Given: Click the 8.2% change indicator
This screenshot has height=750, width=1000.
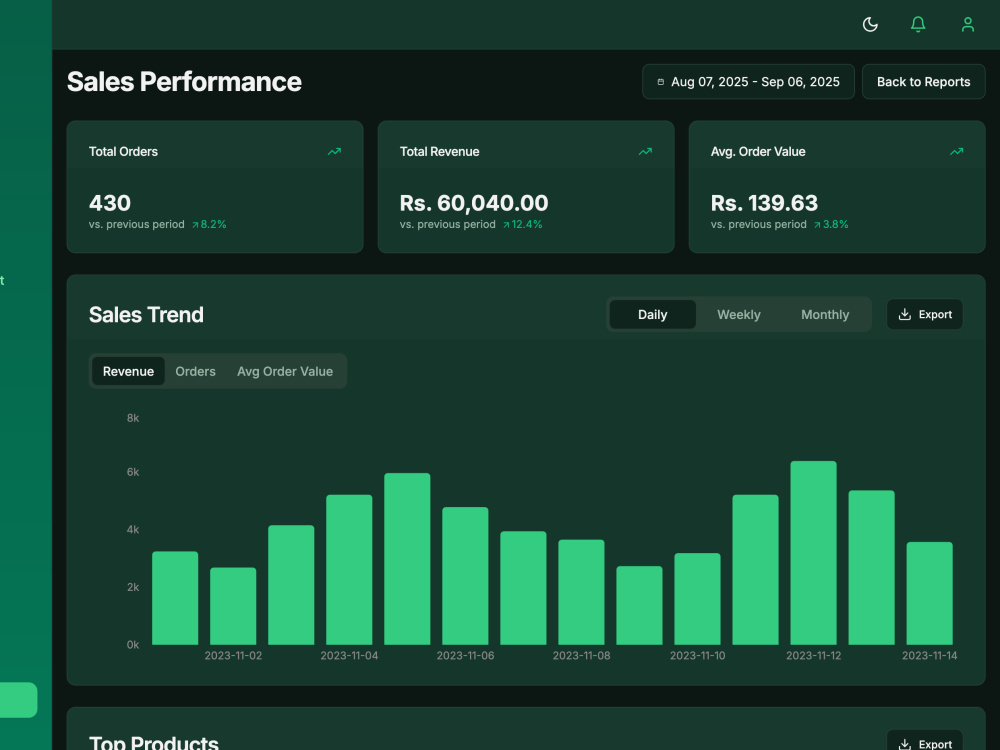Looking at the screenshot, I should click(209, 224).
